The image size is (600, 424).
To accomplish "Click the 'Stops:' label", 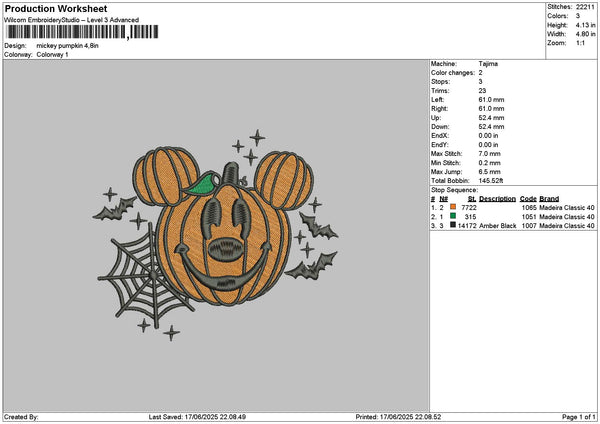I will 440,82.
